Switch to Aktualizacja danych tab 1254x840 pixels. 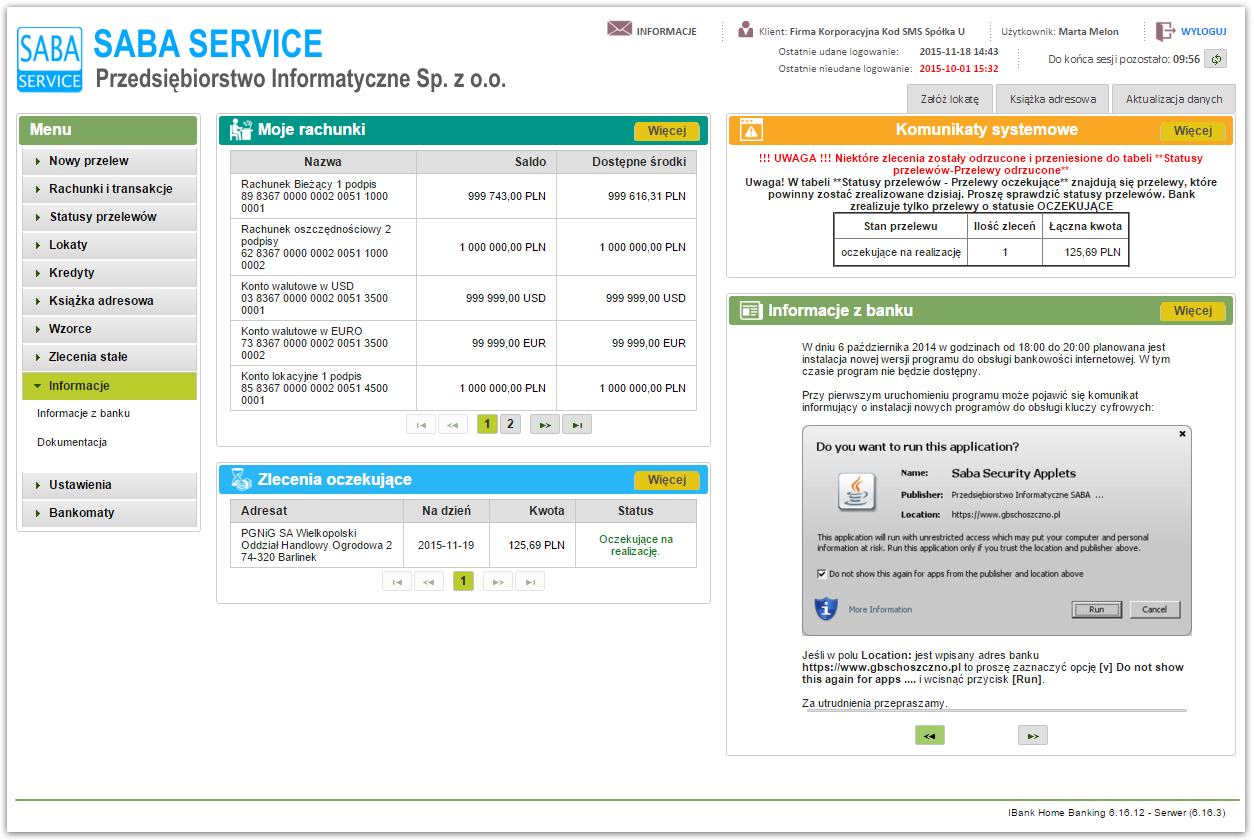pos(1174,99)
